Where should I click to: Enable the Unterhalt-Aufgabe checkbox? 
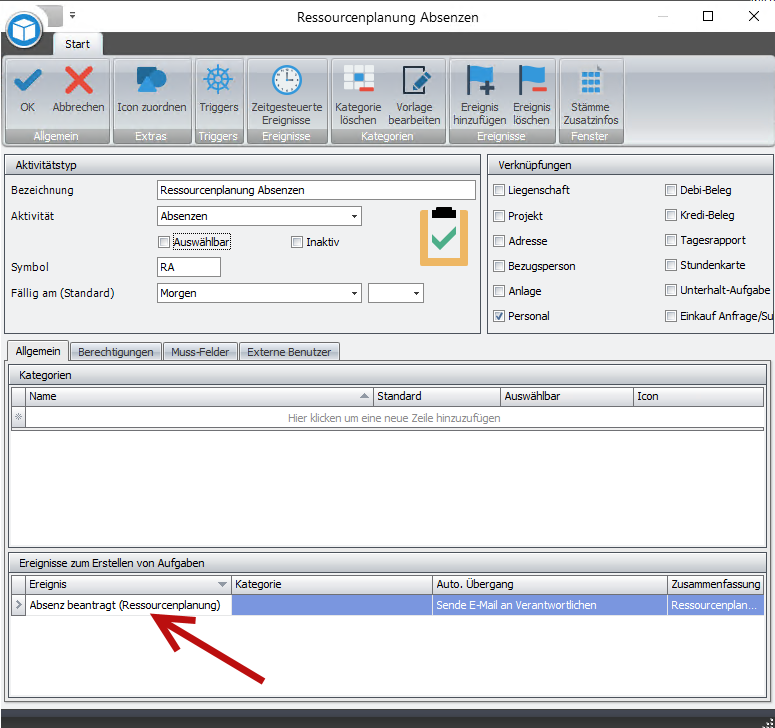[x=671, y=290]
